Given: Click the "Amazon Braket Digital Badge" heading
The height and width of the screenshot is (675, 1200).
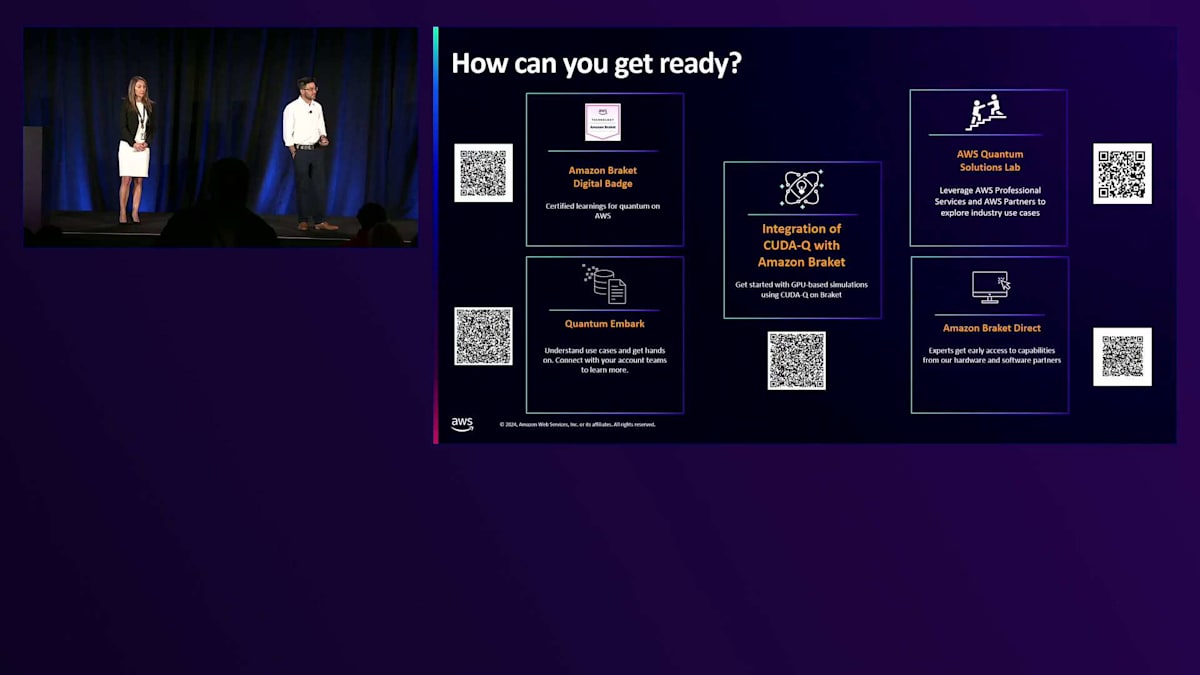Looking at the screenshot, I should point(604,177).
